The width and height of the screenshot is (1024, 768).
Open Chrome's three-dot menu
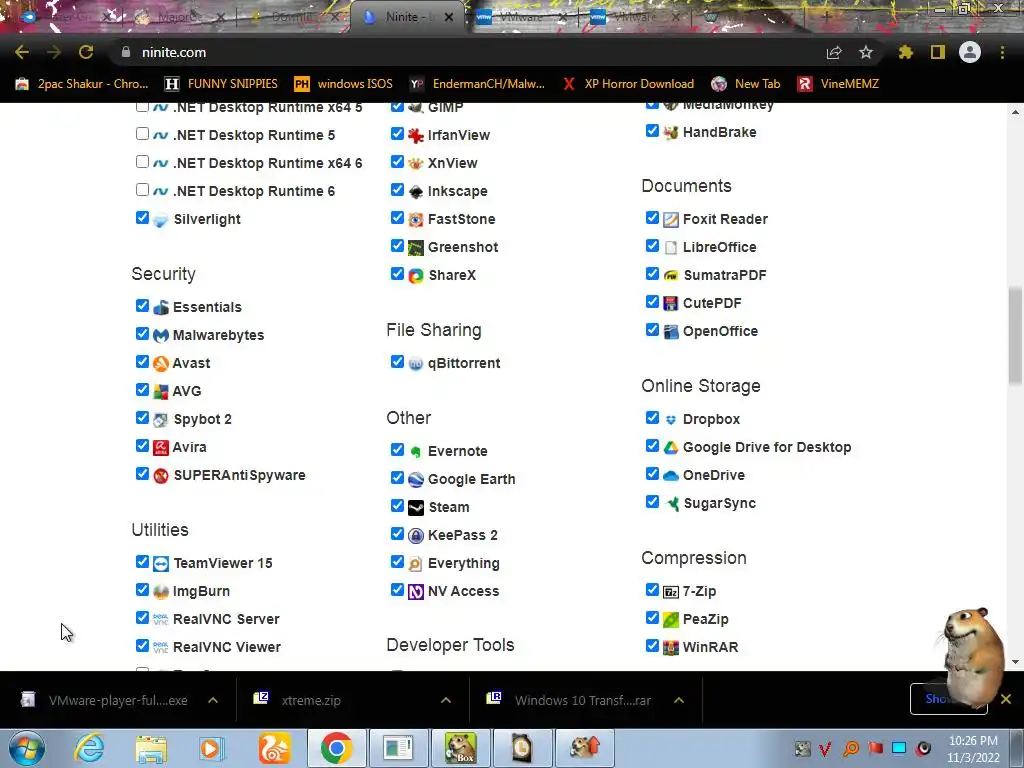click(1002, 52)
